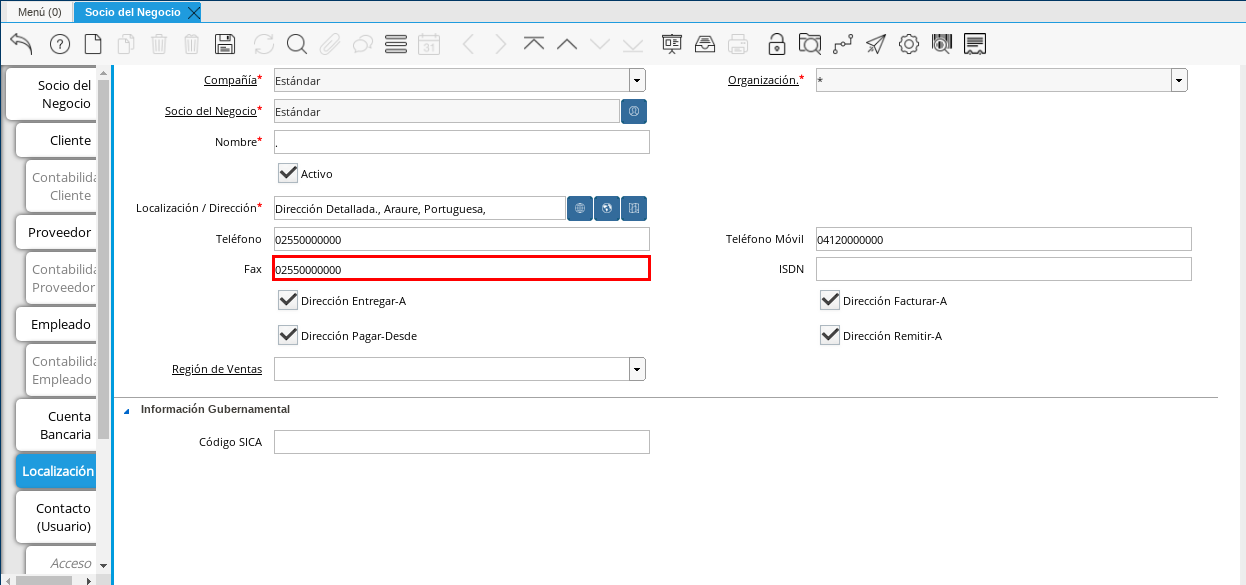
Task: Click the Undo changes arrow icon
Action: (x=21, y=44)
